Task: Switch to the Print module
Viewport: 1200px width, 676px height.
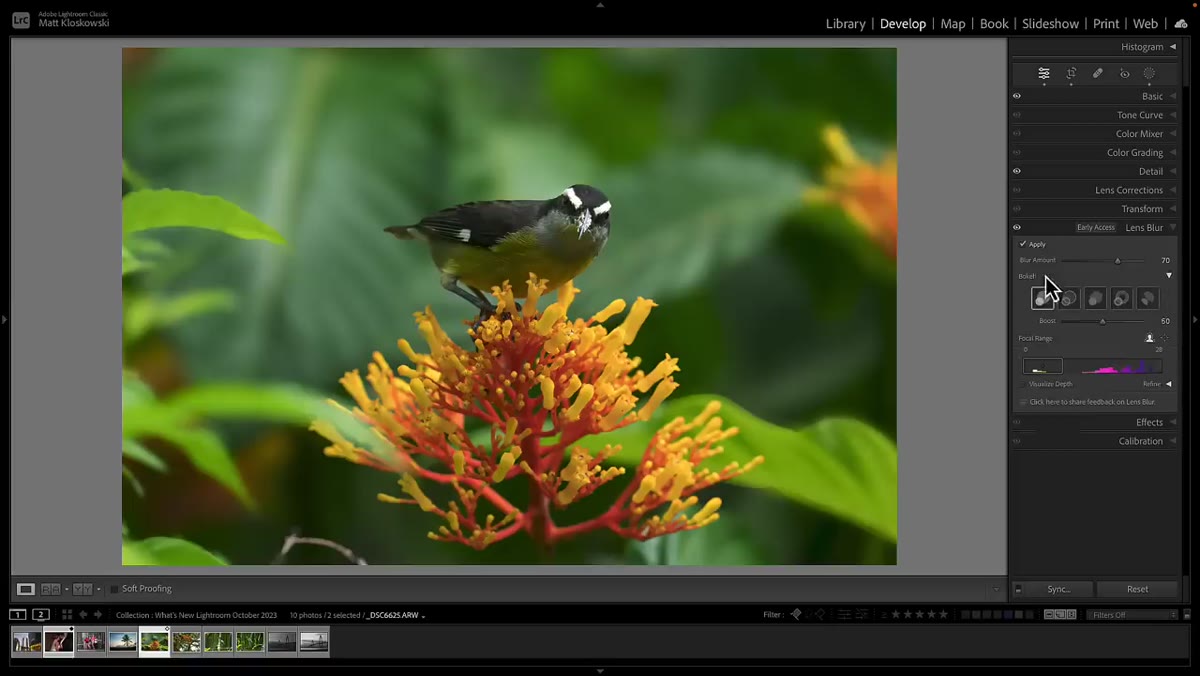Action: (x=1106, y=24)
